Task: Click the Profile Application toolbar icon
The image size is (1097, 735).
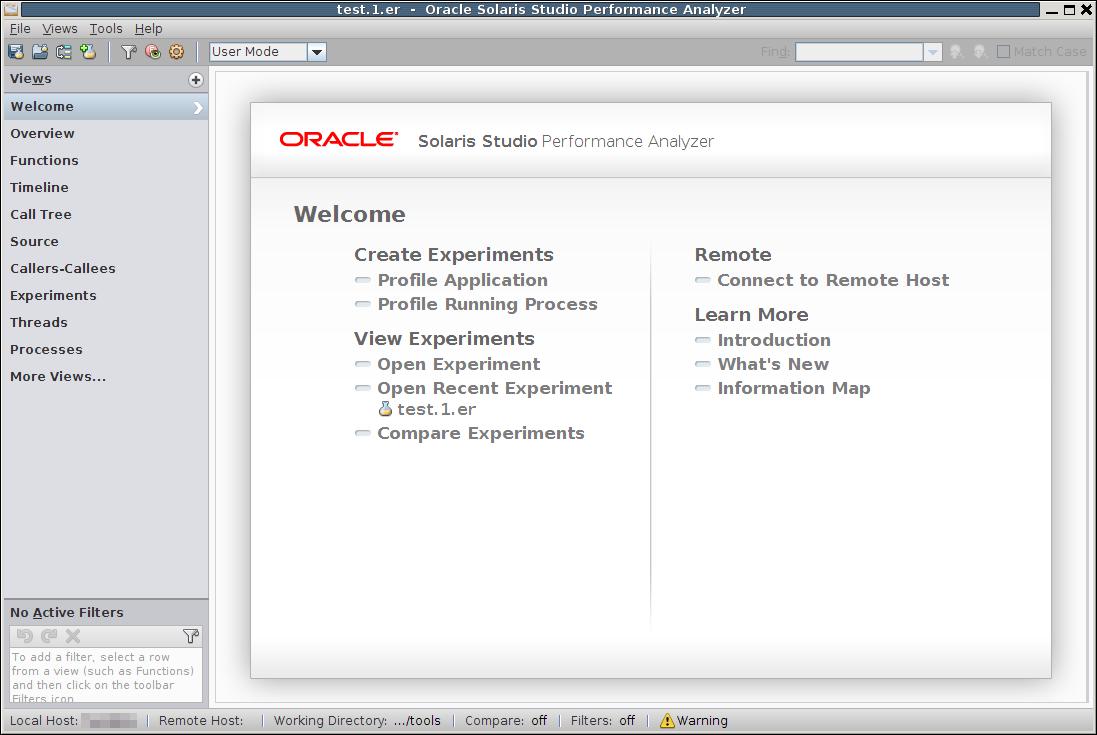Action: [16, 52]
